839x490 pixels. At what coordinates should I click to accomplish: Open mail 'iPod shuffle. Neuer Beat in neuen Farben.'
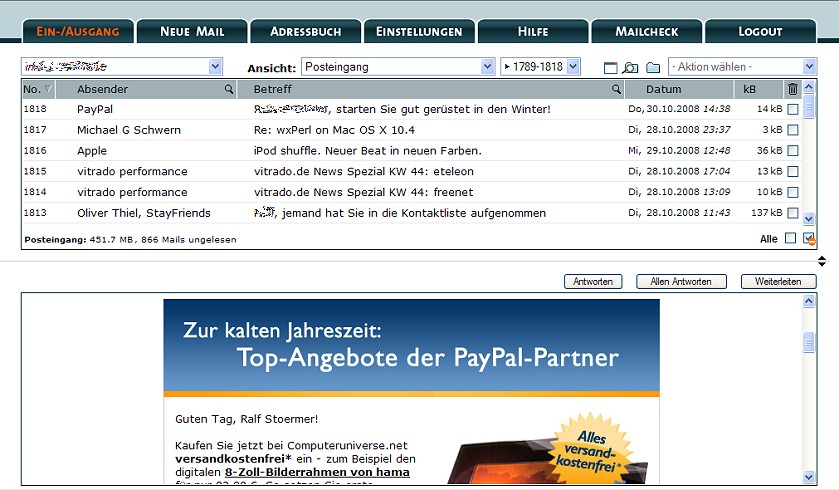368,151
